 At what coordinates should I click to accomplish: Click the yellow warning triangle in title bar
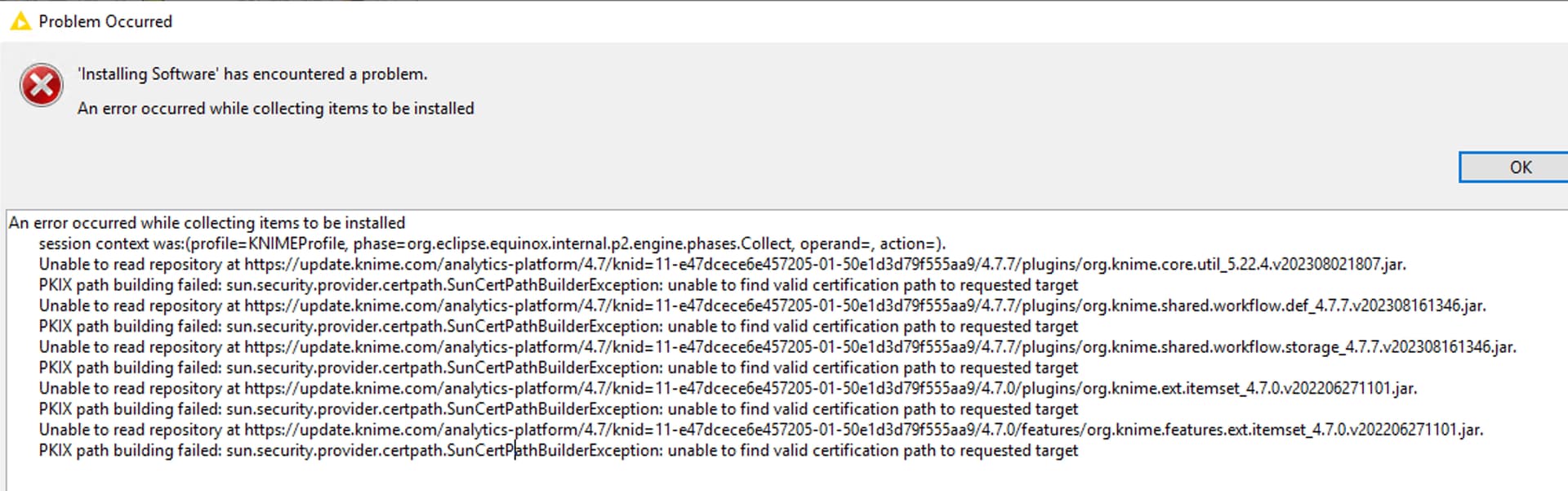coord(20,21)
